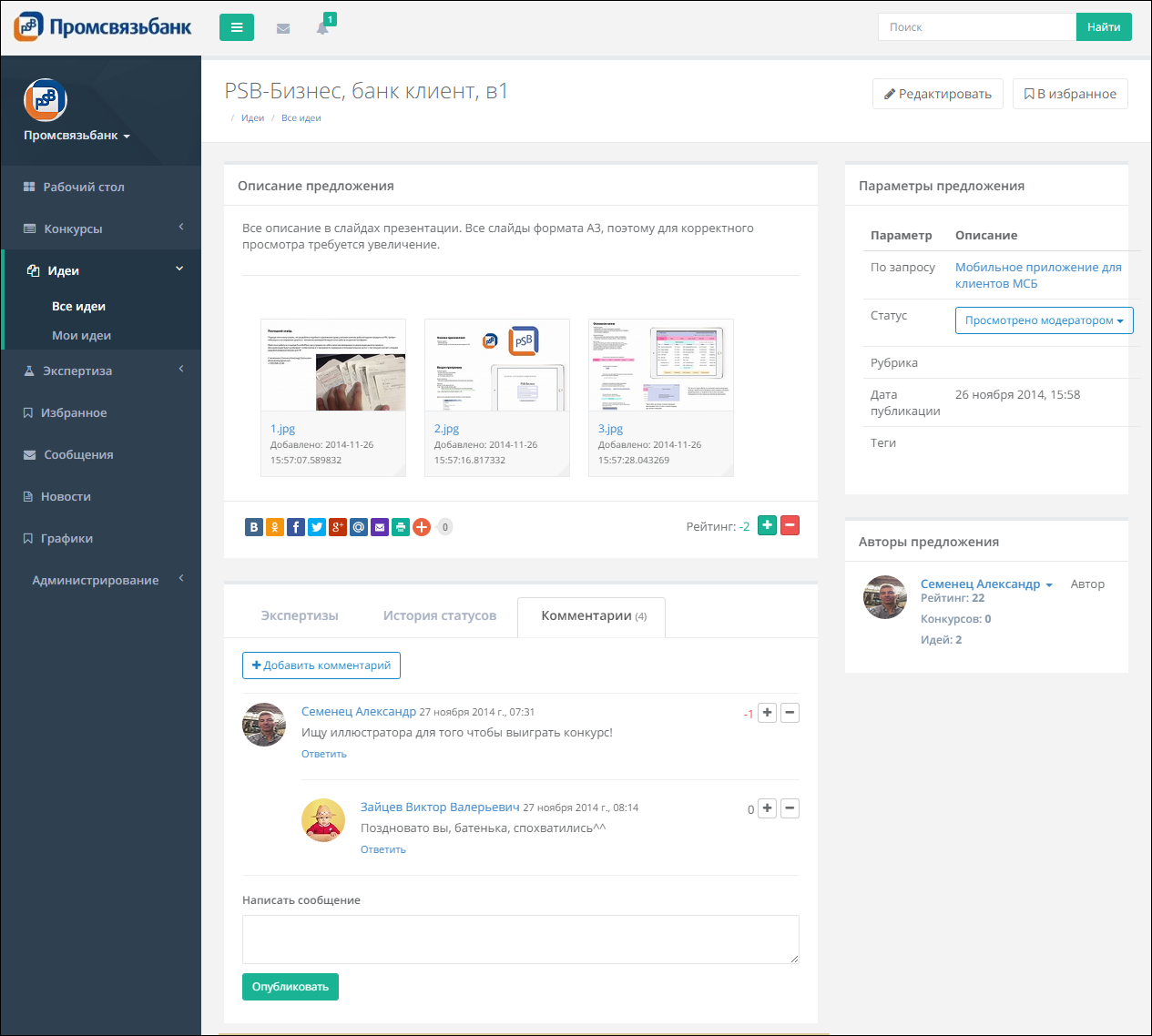Click share counter showing 0

[445, 527]
